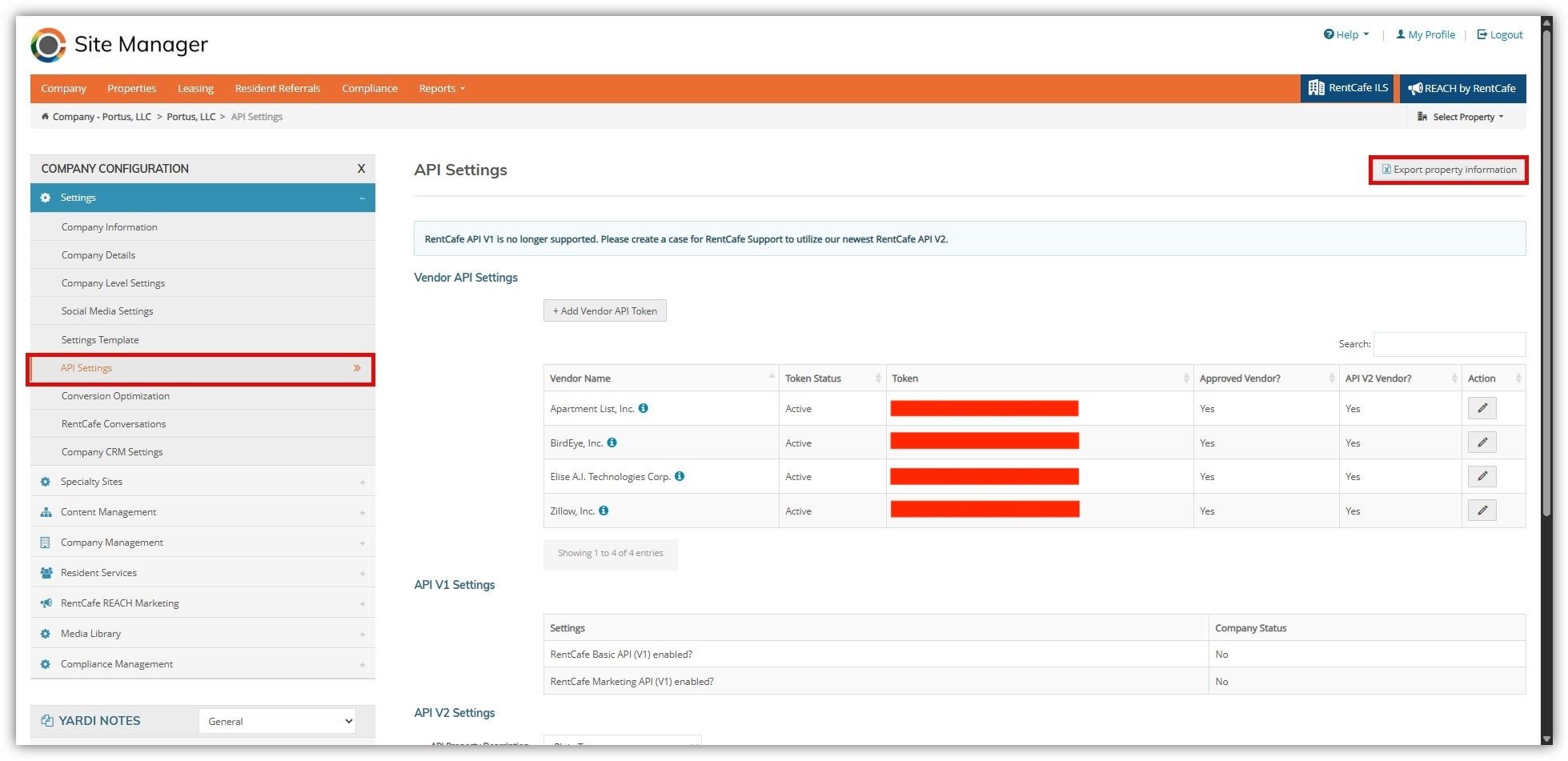
Task: Expand the Compliance Management section
Action: 363,665
